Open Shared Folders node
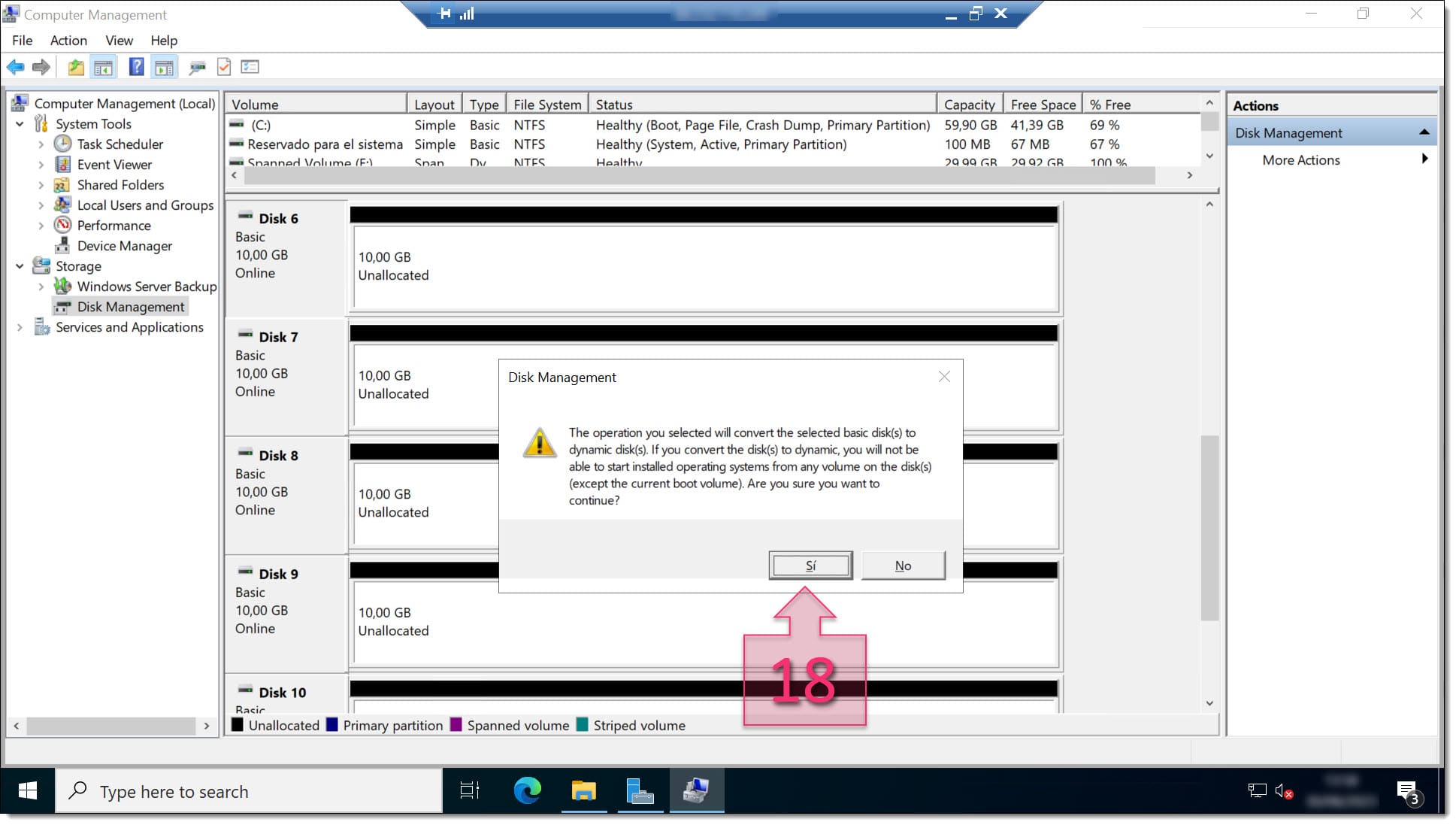This screenshot has width=1456, height=825. (x=120, y=185)
